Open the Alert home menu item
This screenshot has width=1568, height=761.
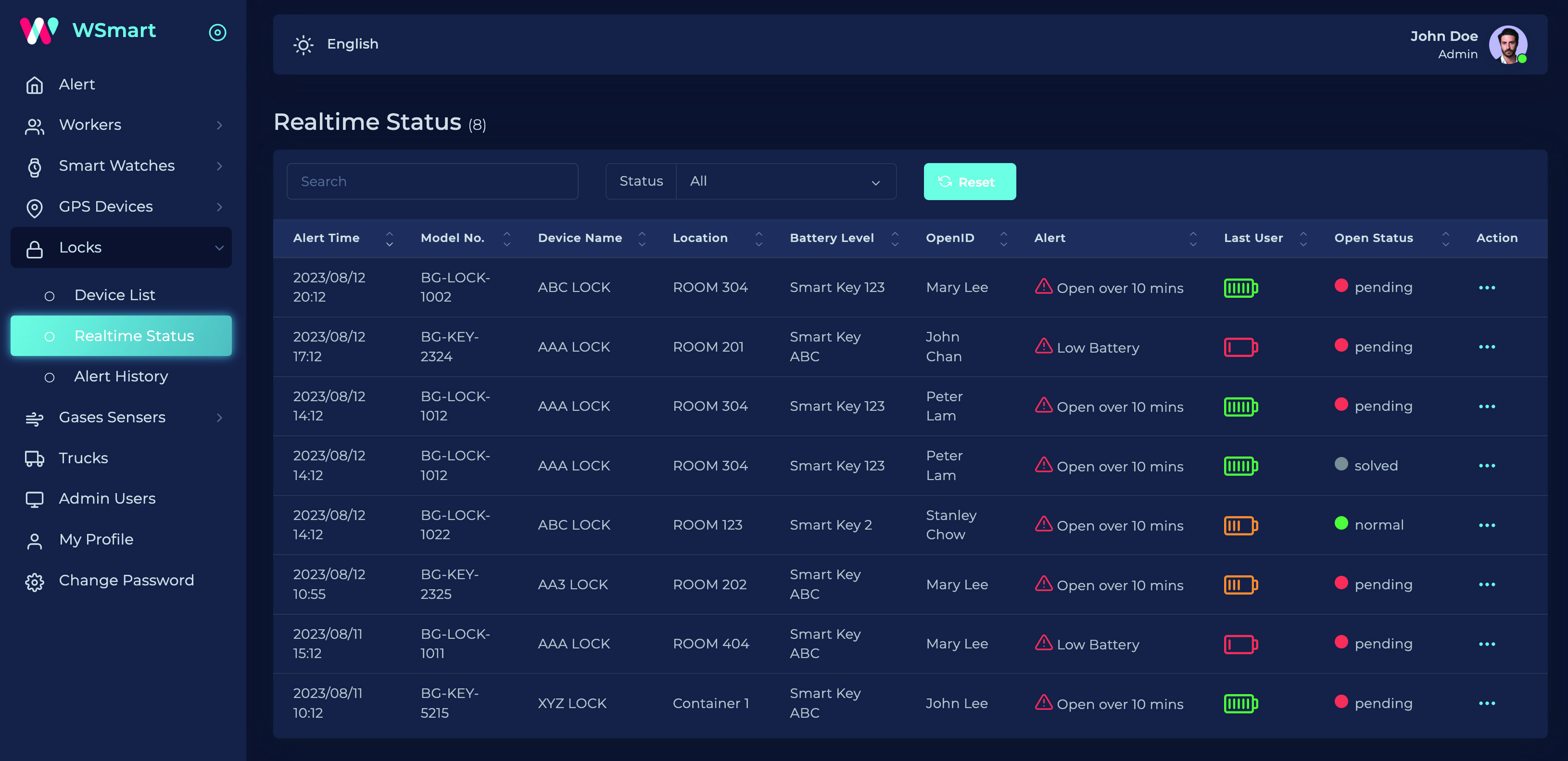click(121, 85)
